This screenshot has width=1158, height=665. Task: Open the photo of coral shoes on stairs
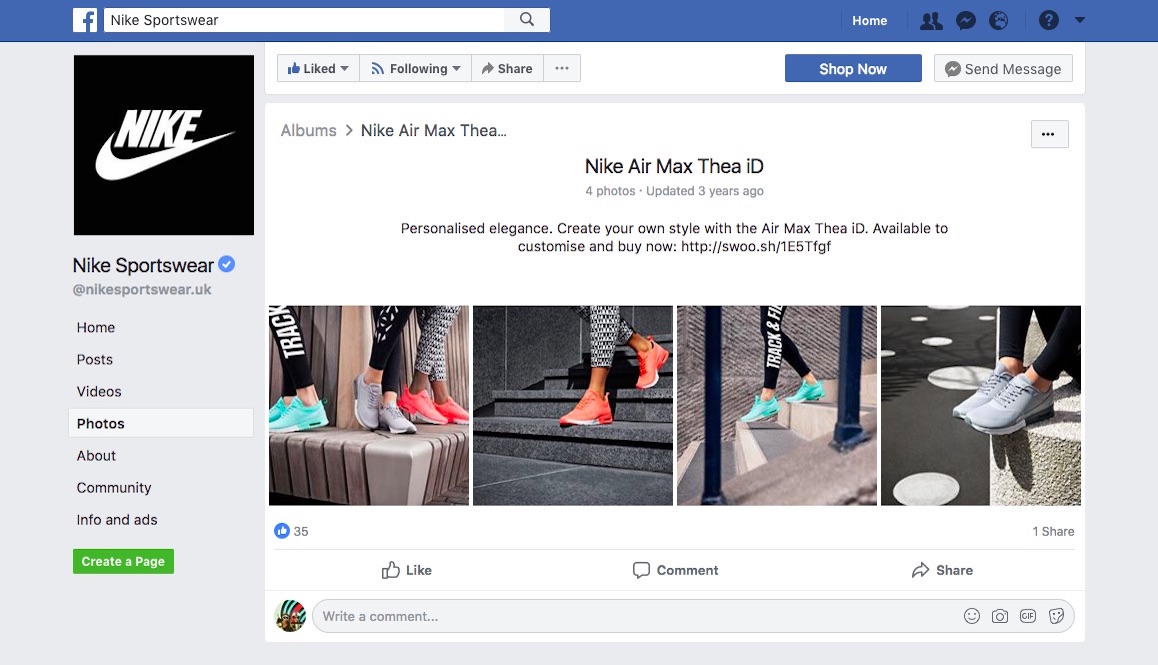573,406
